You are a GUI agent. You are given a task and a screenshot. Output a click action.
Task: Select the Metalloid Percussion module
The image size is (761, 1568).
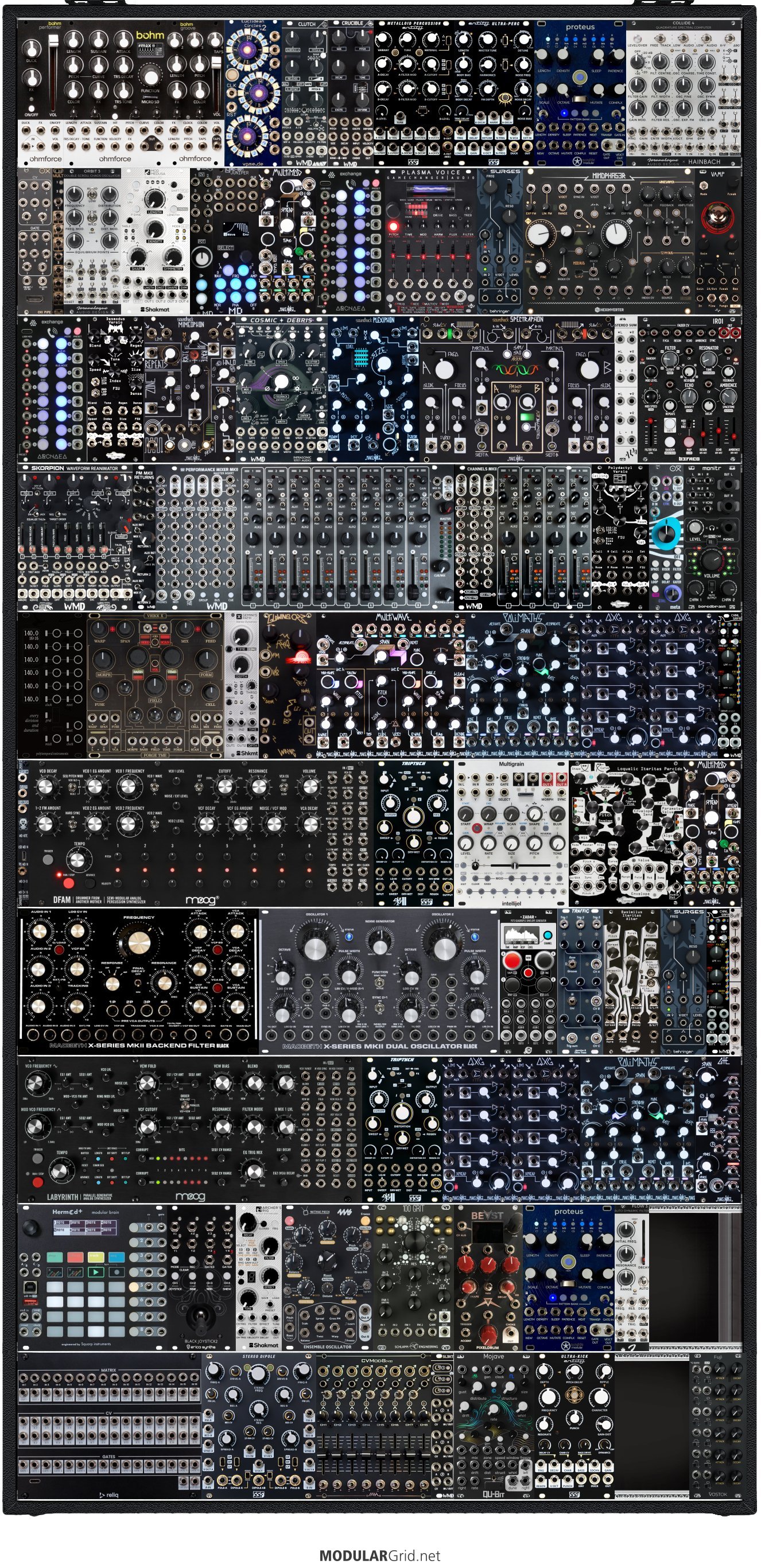pyautogui.click(x=413, y=93)
